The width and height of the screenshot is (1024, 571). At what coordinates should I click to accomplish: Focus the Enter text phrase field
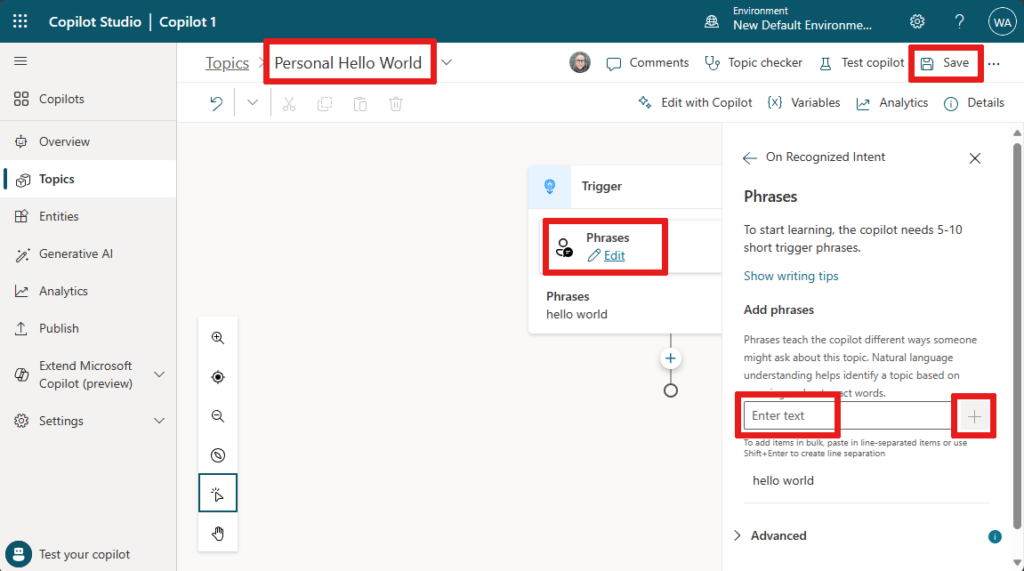tap(848, 416)
